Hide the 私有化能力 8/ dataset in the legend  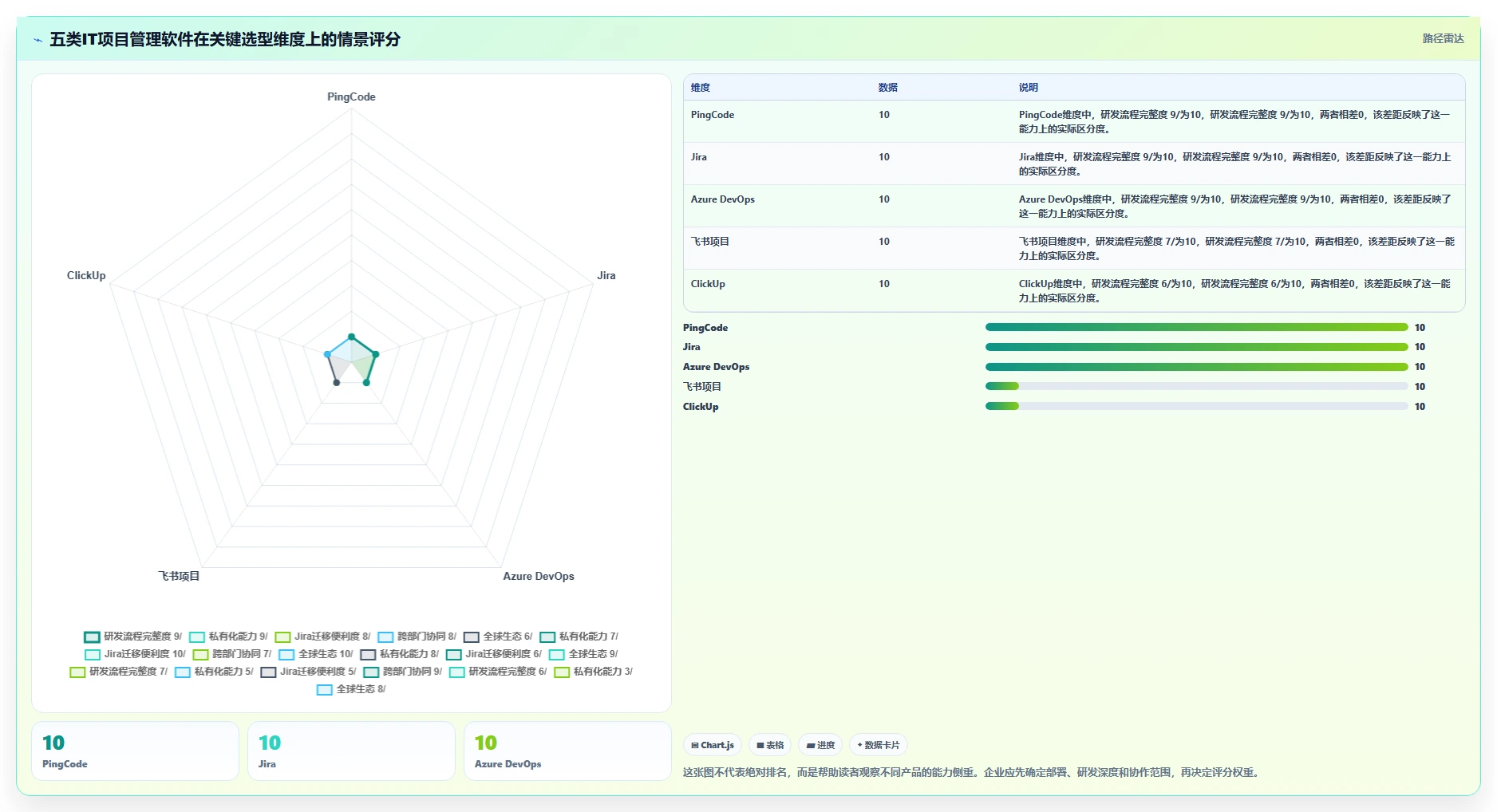[399, 654]
